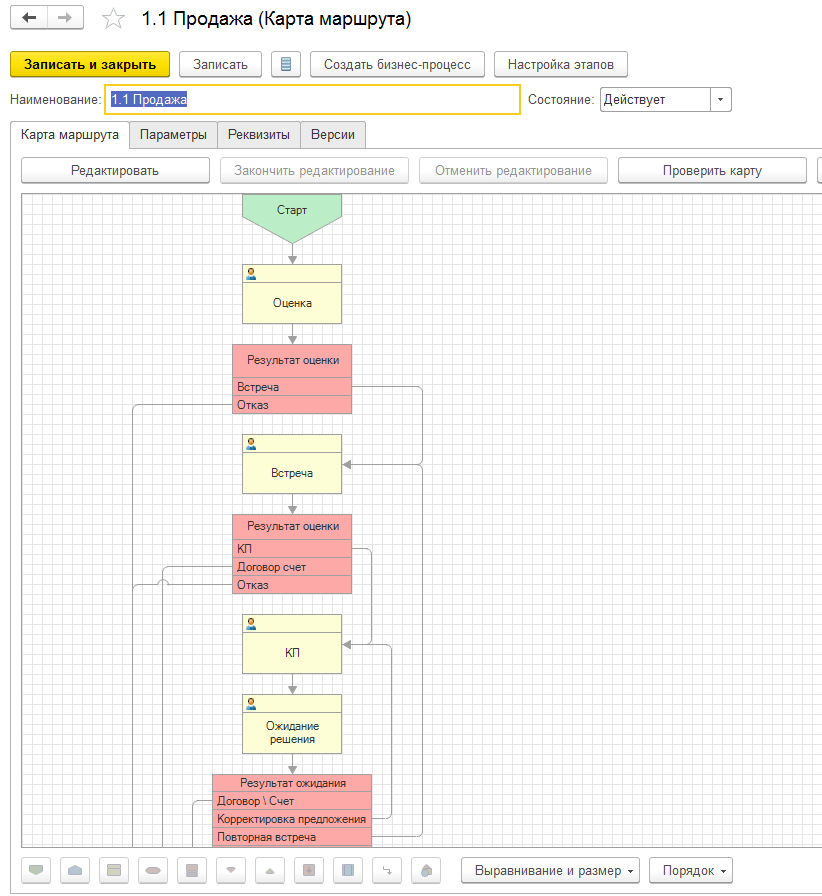Switch to the Параметры tab
This screenshot has width=822, height=896.
173,134
